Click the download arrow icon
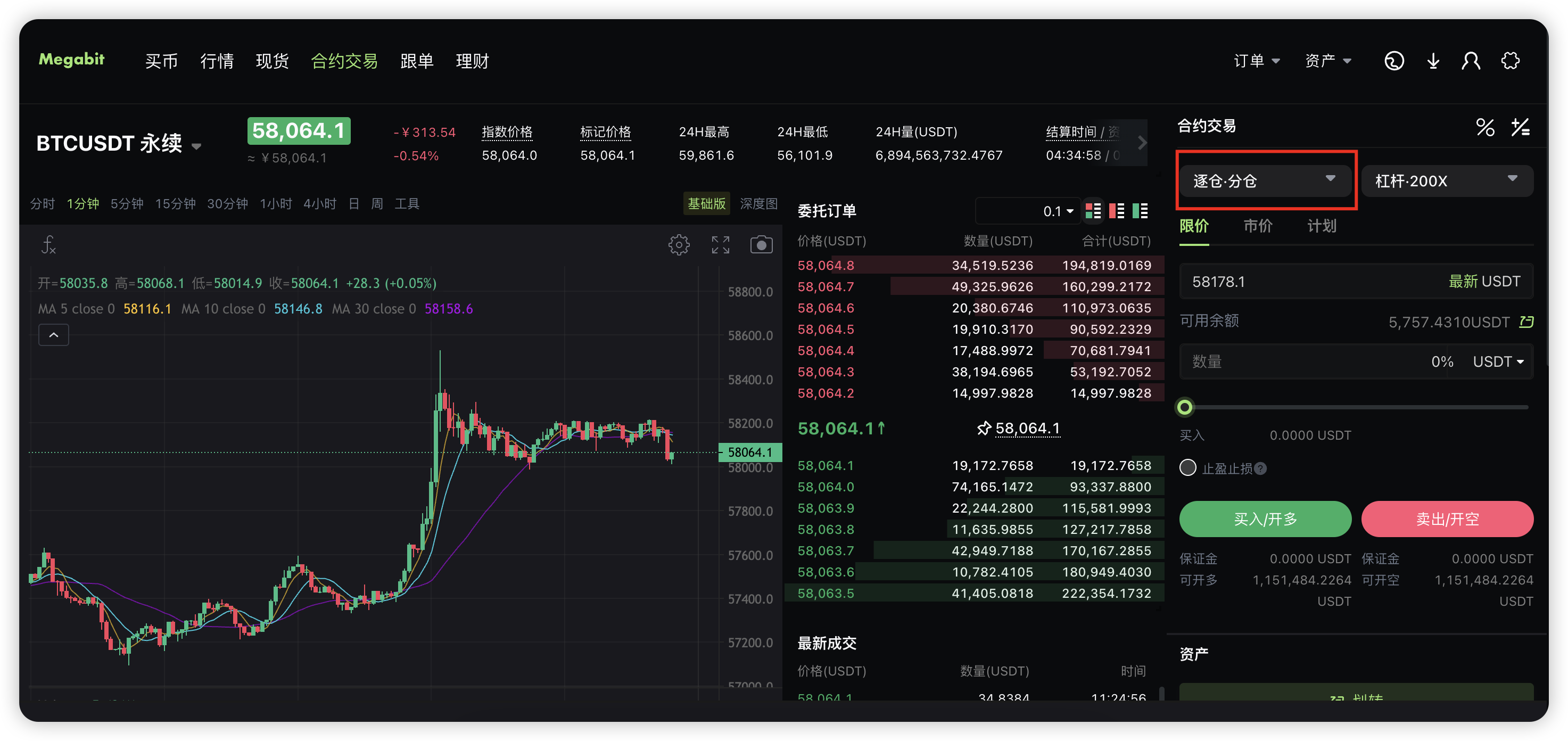Screen dimensions: 1568x741 click(x=1433, y=61)
